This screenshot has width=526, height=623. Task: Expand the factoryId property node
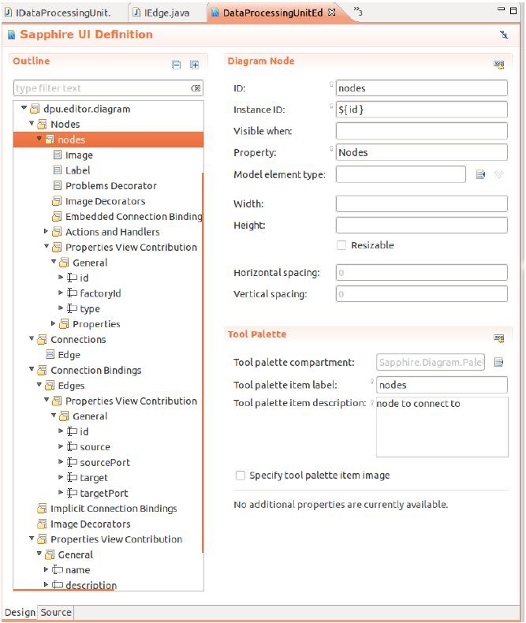coord(60,292)
